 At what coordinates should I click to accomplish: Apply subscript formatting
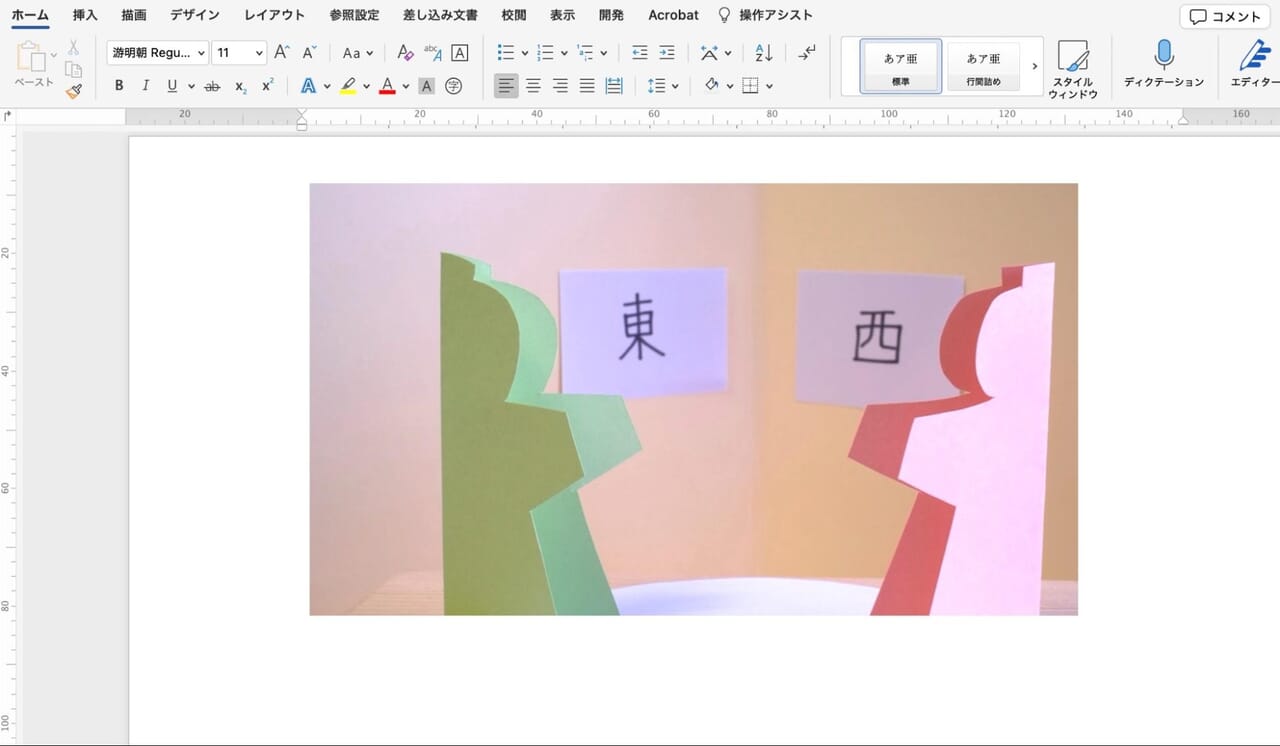(x=239, y=85)
